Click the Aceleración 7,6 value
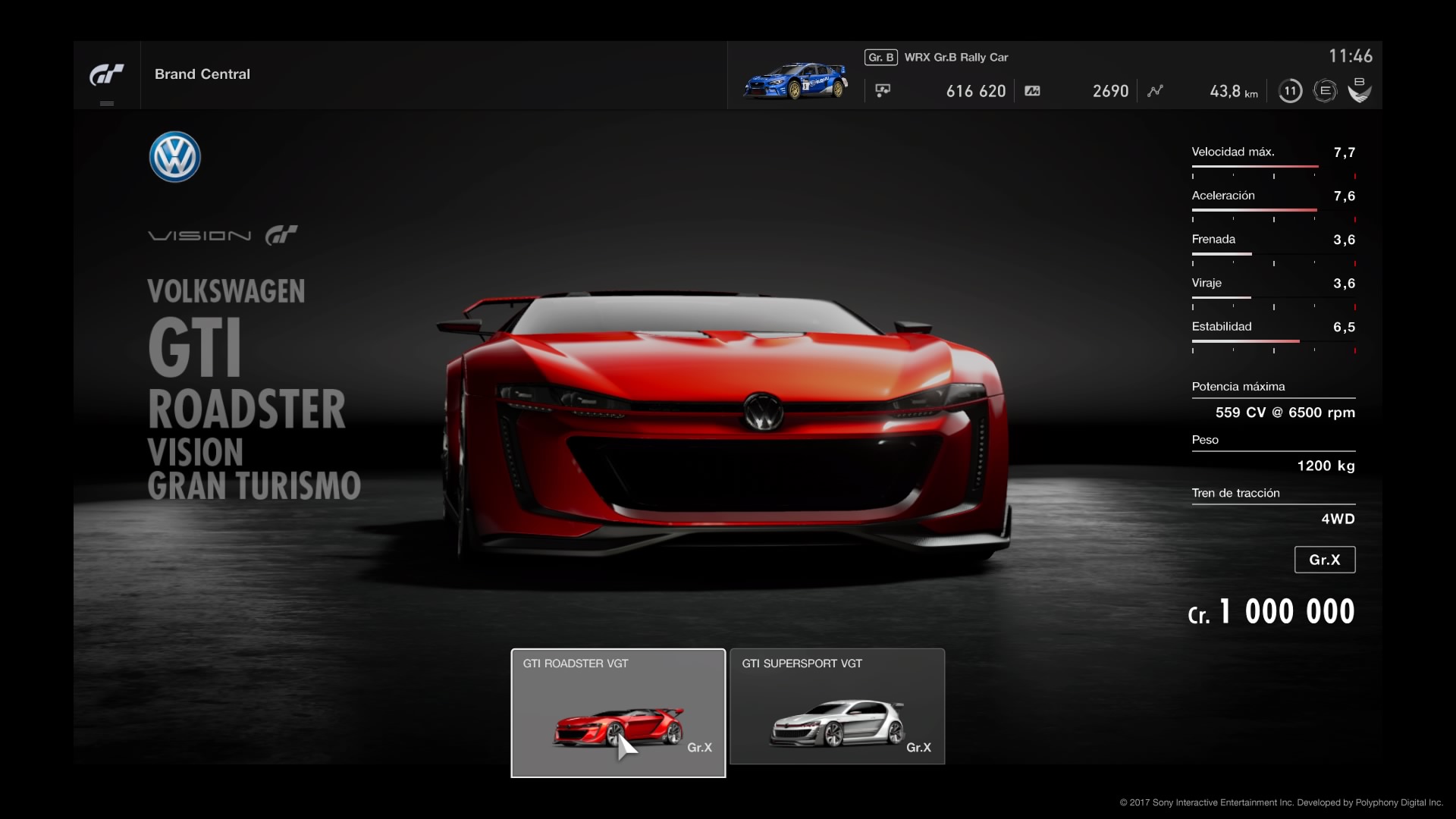The height and width of the screenshot is (819, 1456). [1345, 196]
